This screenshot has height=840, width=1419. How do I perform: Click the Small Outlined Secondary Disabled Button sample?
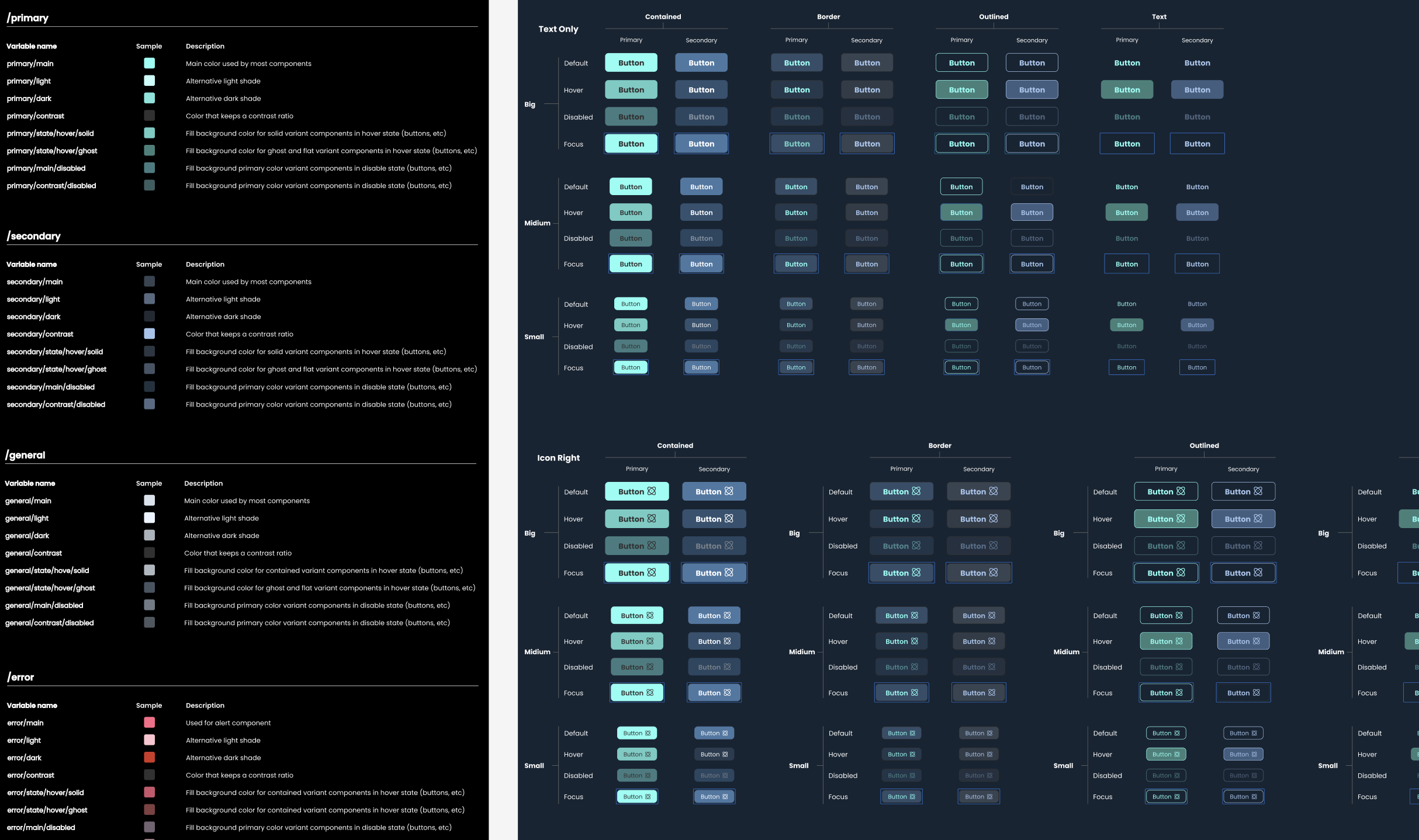(x=1032, y=346)
